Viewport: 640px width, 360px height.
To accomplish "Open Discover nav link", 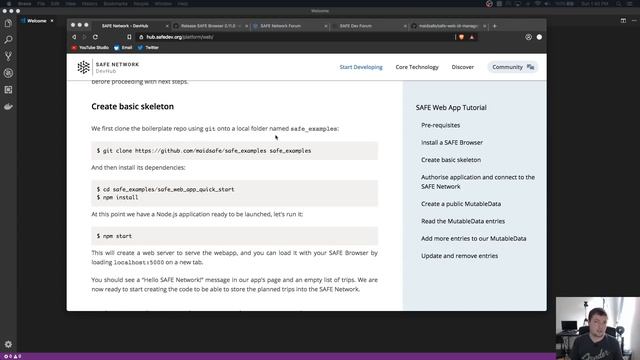I will [x=462, y=67].
